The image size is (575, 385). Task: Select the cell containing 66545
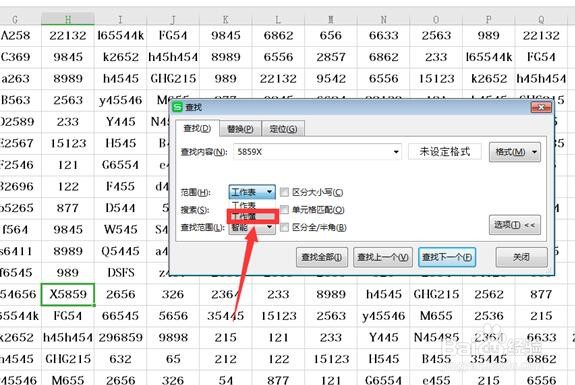(x=120, y=316)
